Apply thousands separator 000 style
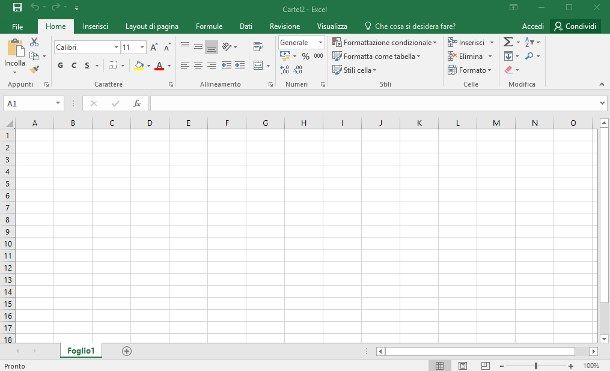Screen dimensions: 610x371 (318, 56)
